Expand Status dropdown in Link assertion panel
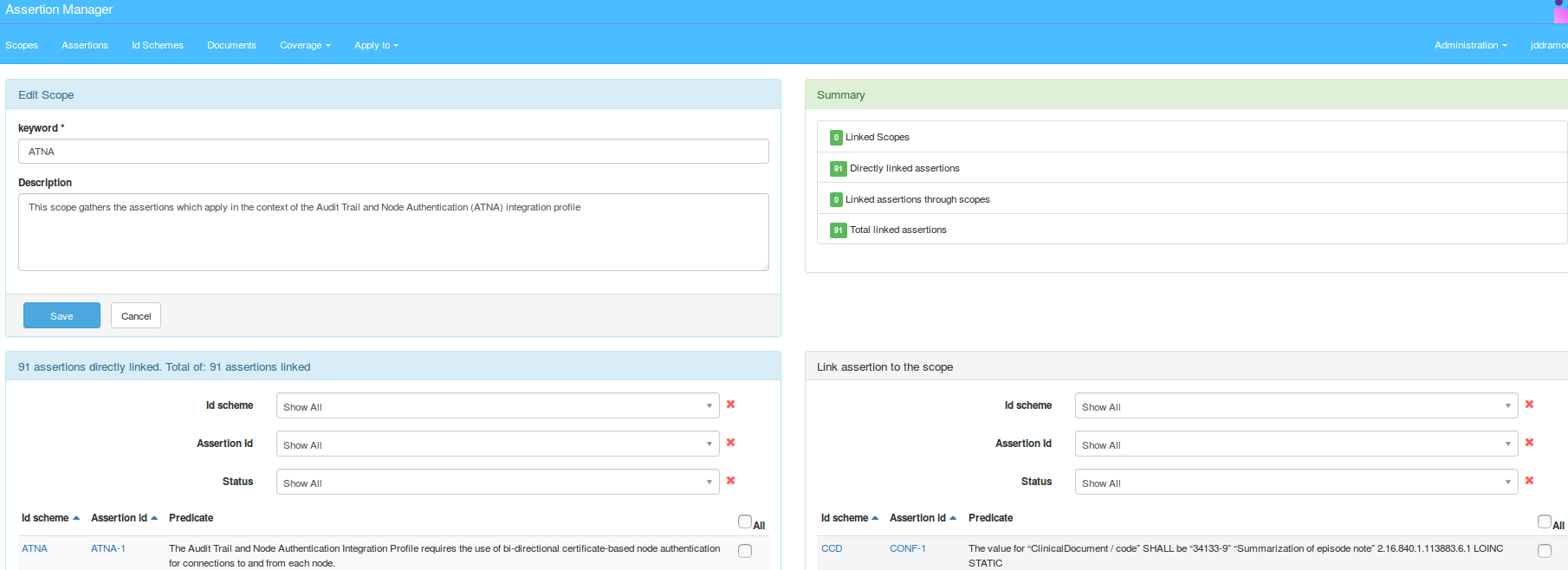 [1296, 483]
